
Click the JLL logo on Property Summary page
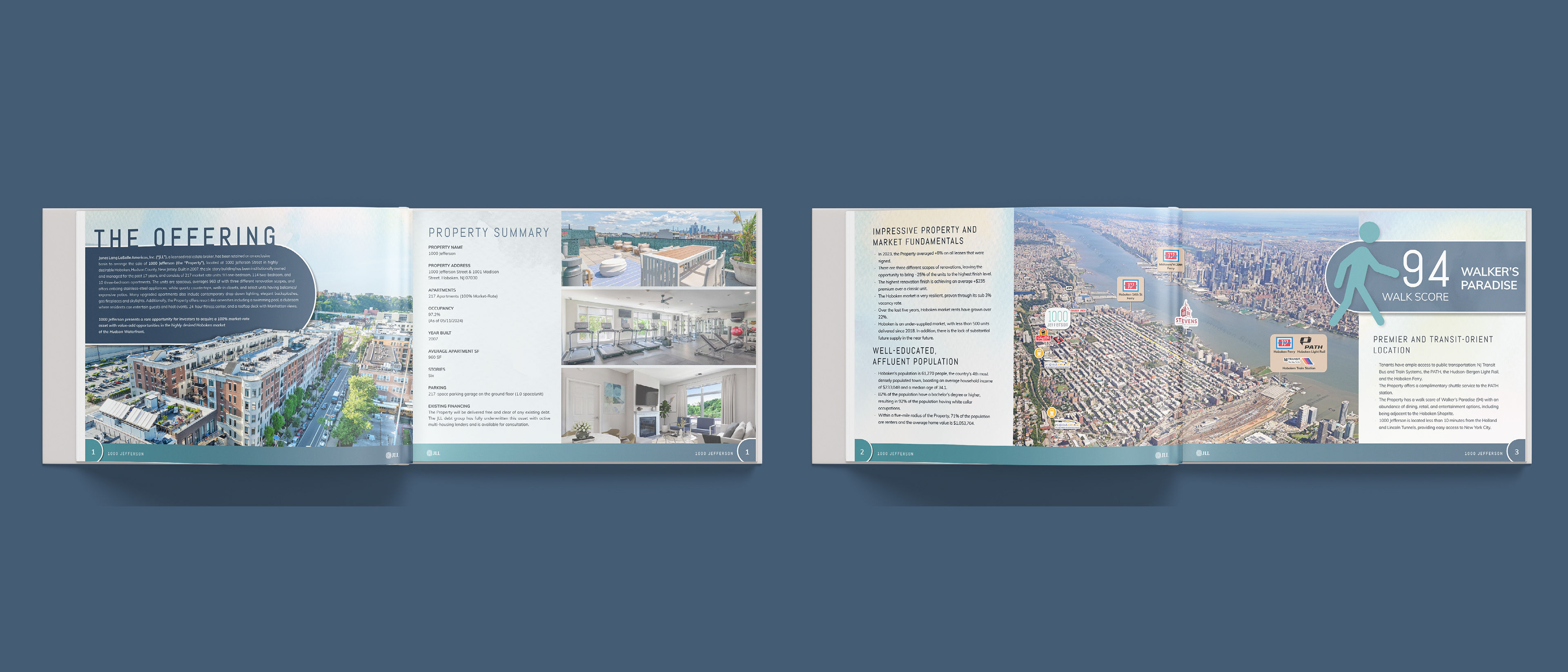coord(433,453)
